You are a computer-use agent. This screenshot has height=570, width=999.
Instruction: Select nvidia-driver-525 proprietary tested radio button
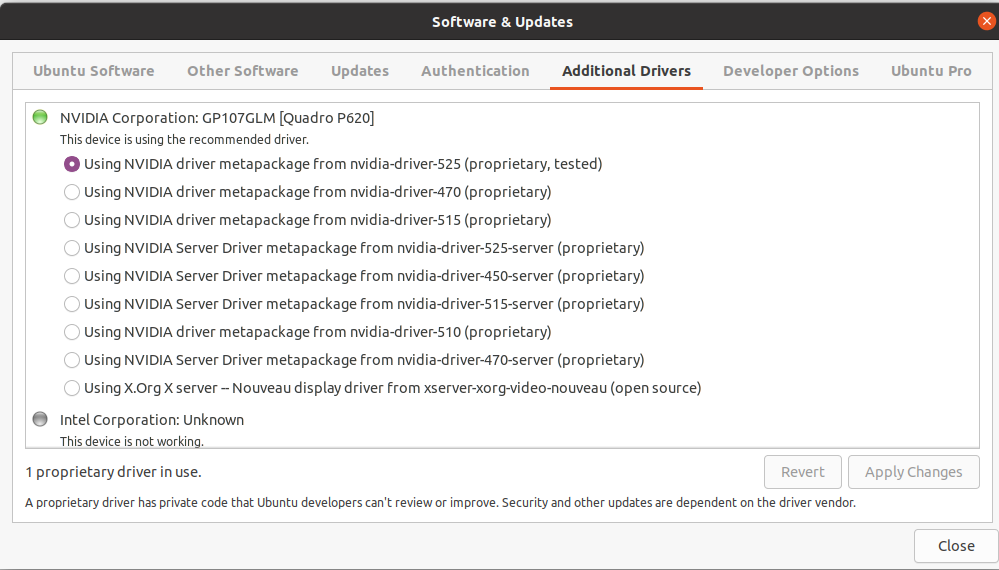click(x=72, y=164)
